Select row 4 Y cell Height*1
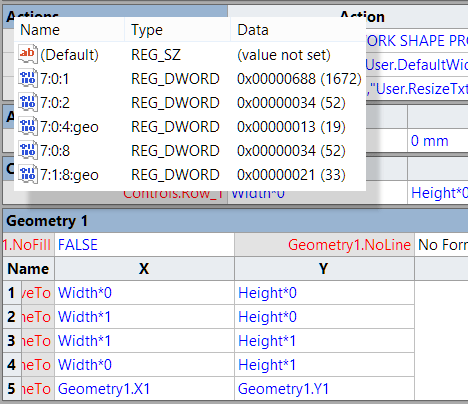The width and height of the screenshot is (468, 404). tap(324, 365)
